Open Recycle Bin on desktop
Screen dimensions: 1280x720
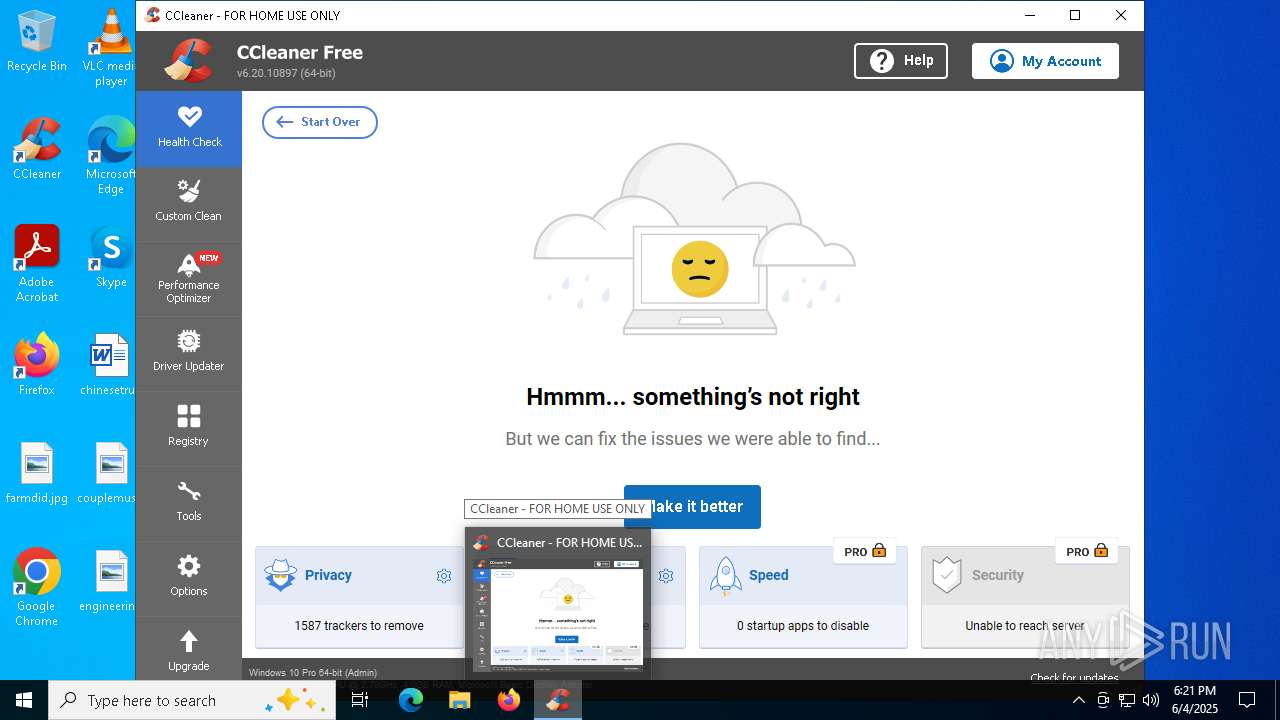[x=37, y=41]
